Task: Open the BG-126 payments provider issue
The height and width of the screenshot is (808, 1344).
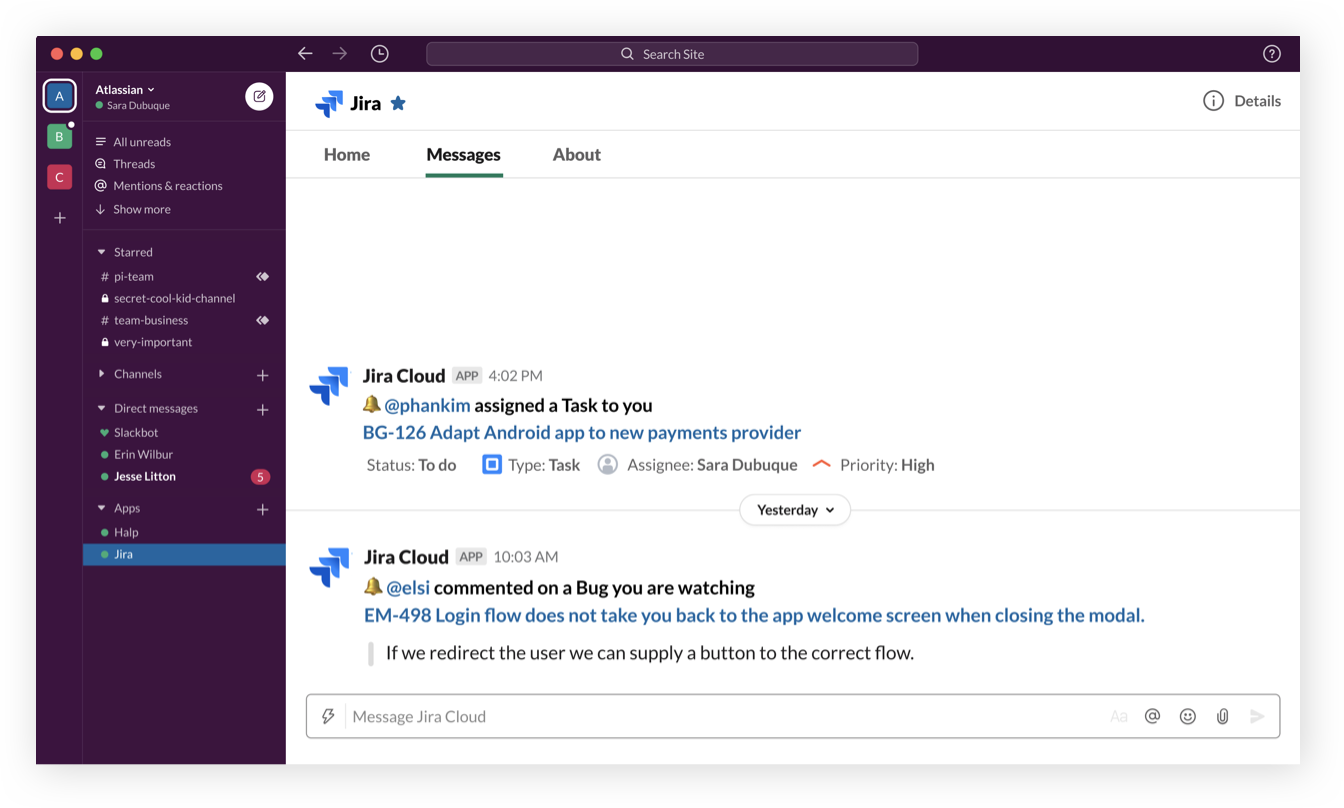Action: click(580, 432)
